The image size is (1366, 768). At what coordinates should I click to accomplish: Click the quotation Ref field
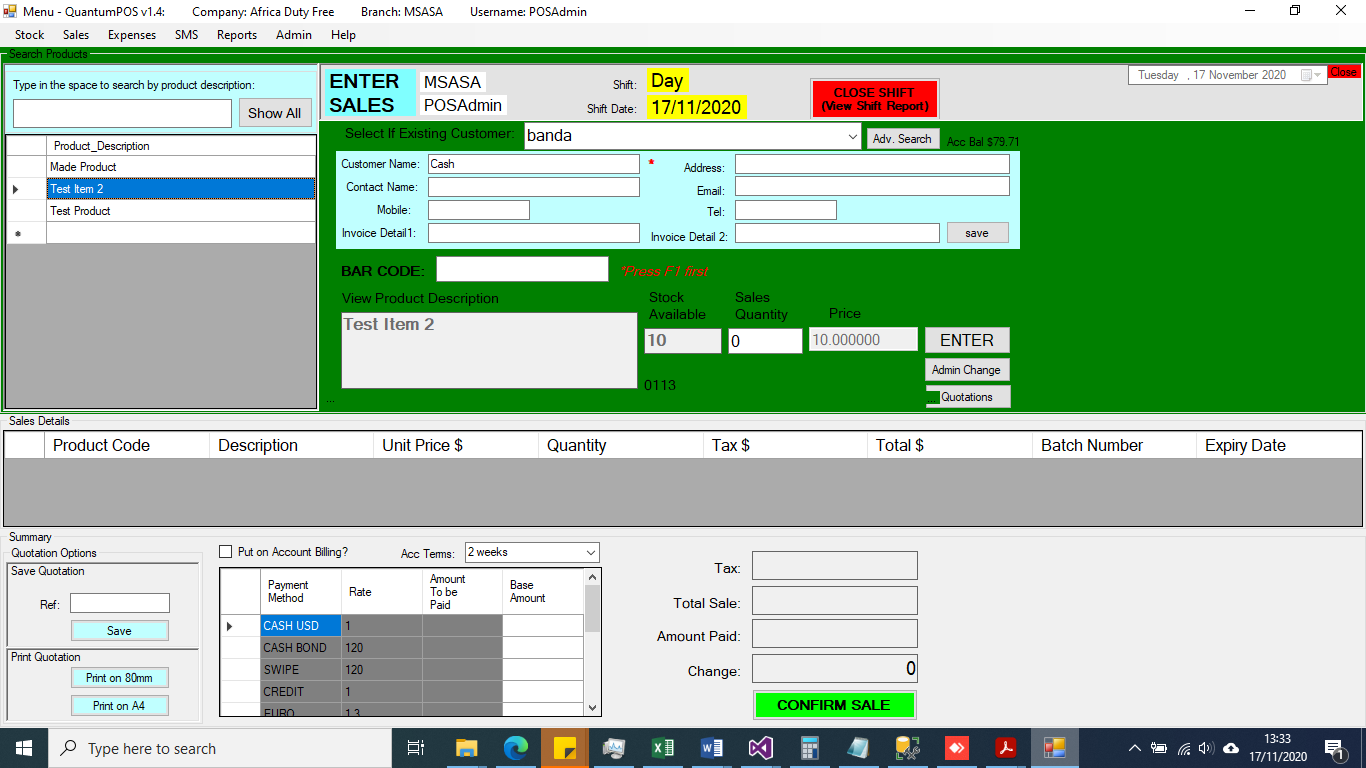[x=120, y=604]
